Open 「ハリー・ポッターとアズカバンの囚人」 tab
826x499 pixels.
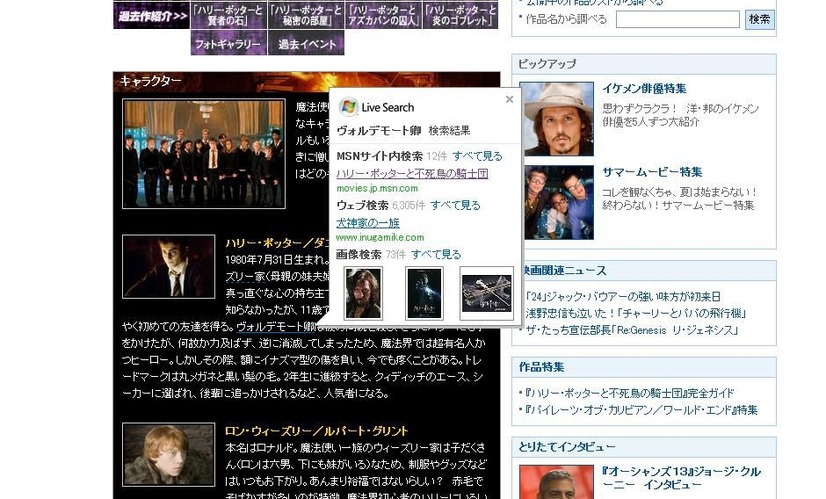click(383, 15)
